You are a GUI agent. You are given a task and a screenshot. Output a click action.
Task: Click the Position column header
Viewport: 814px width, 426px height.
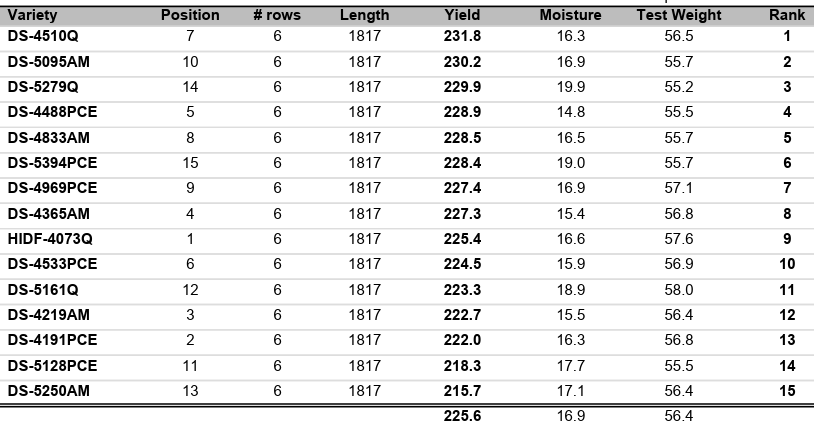(x=190, y=15)
